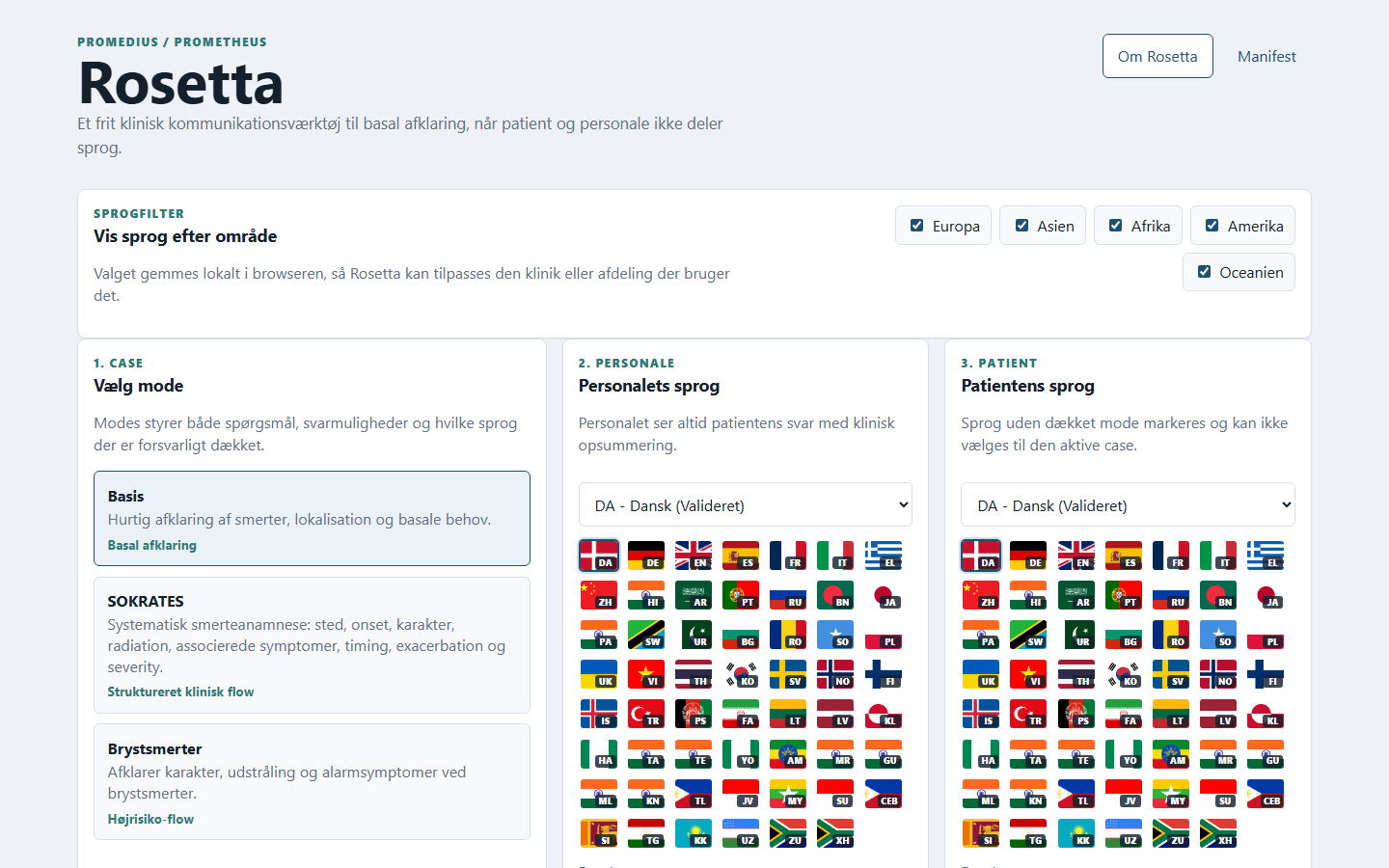The width and height of the screenshot is (1389, 868).
Task: Select the Basis mode card
Action: pyautogui.click(x=312, y=518)
